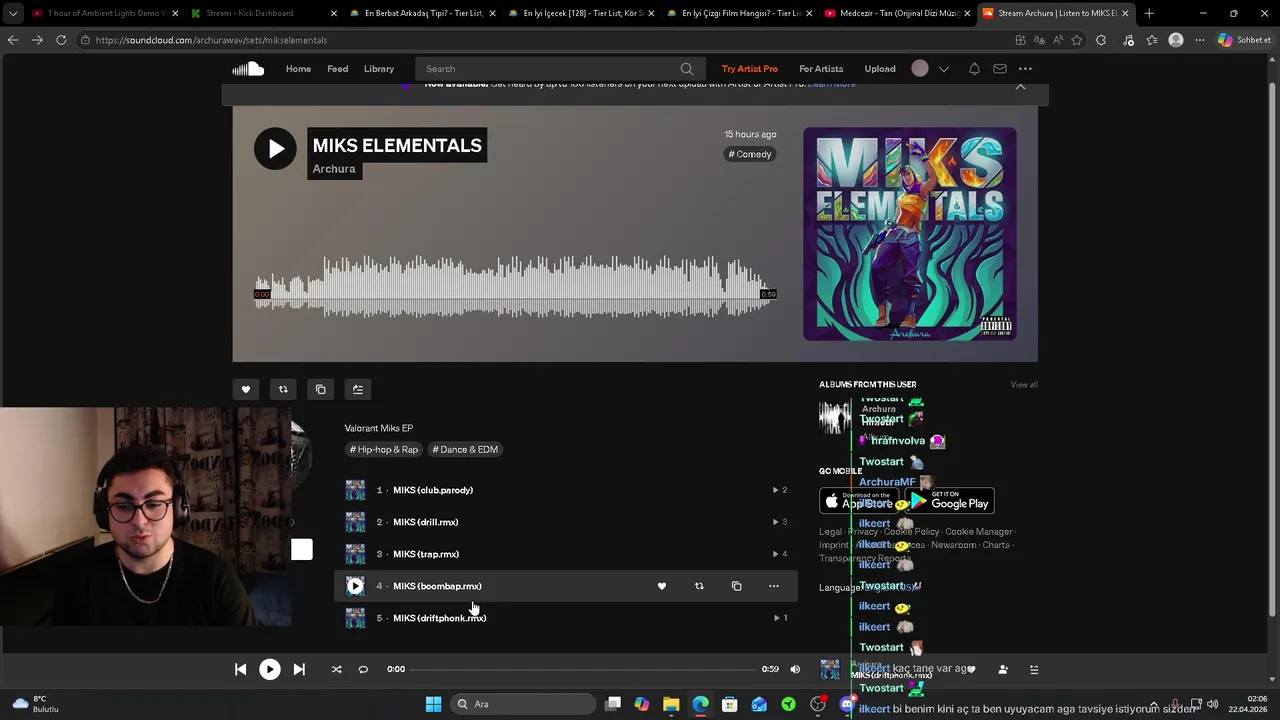
Task: Open the Sohbet et Copilot button
Action: (x=1246, y=40)
